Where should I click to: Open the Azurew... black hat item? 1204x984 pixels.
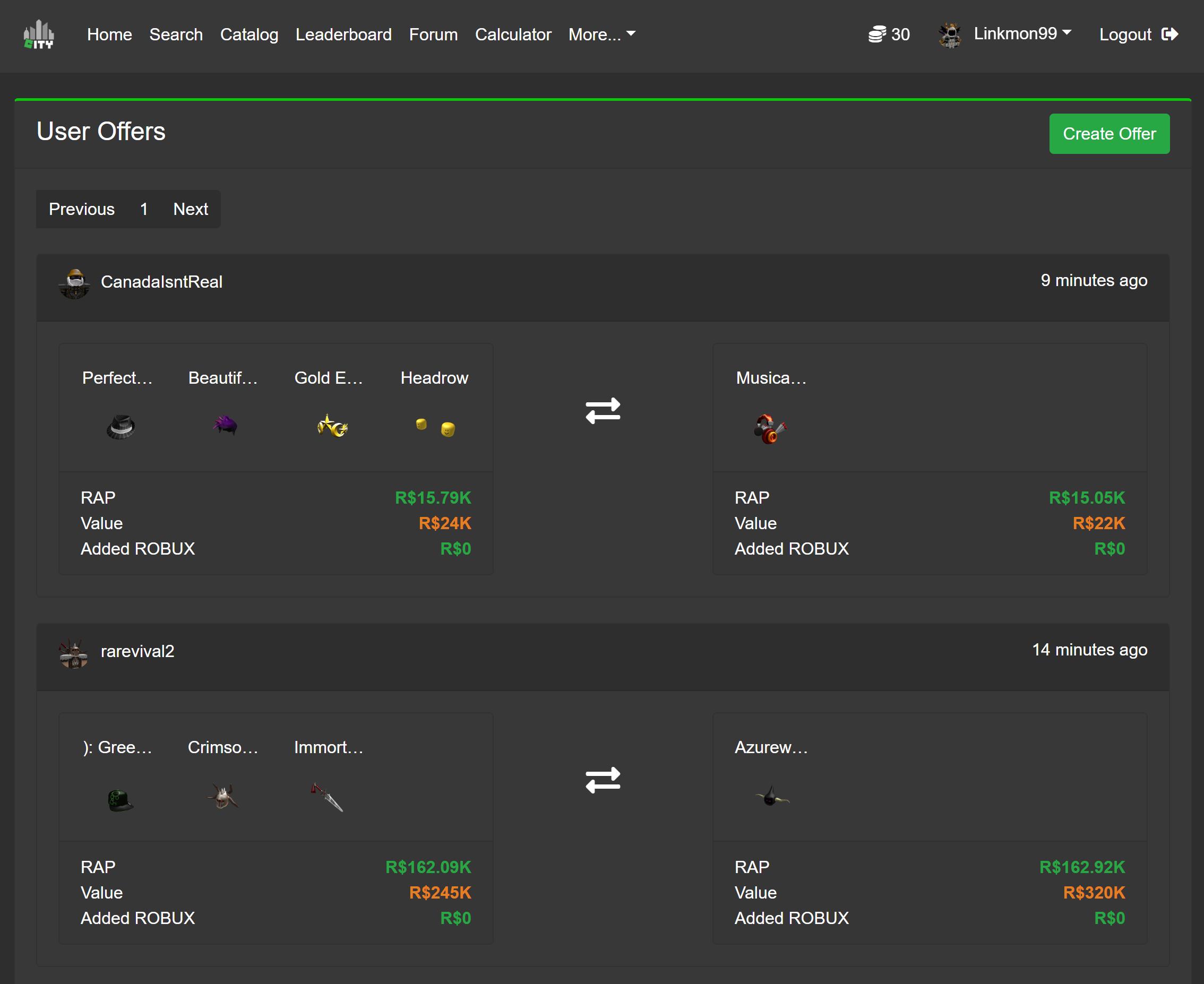pos(771,797)
